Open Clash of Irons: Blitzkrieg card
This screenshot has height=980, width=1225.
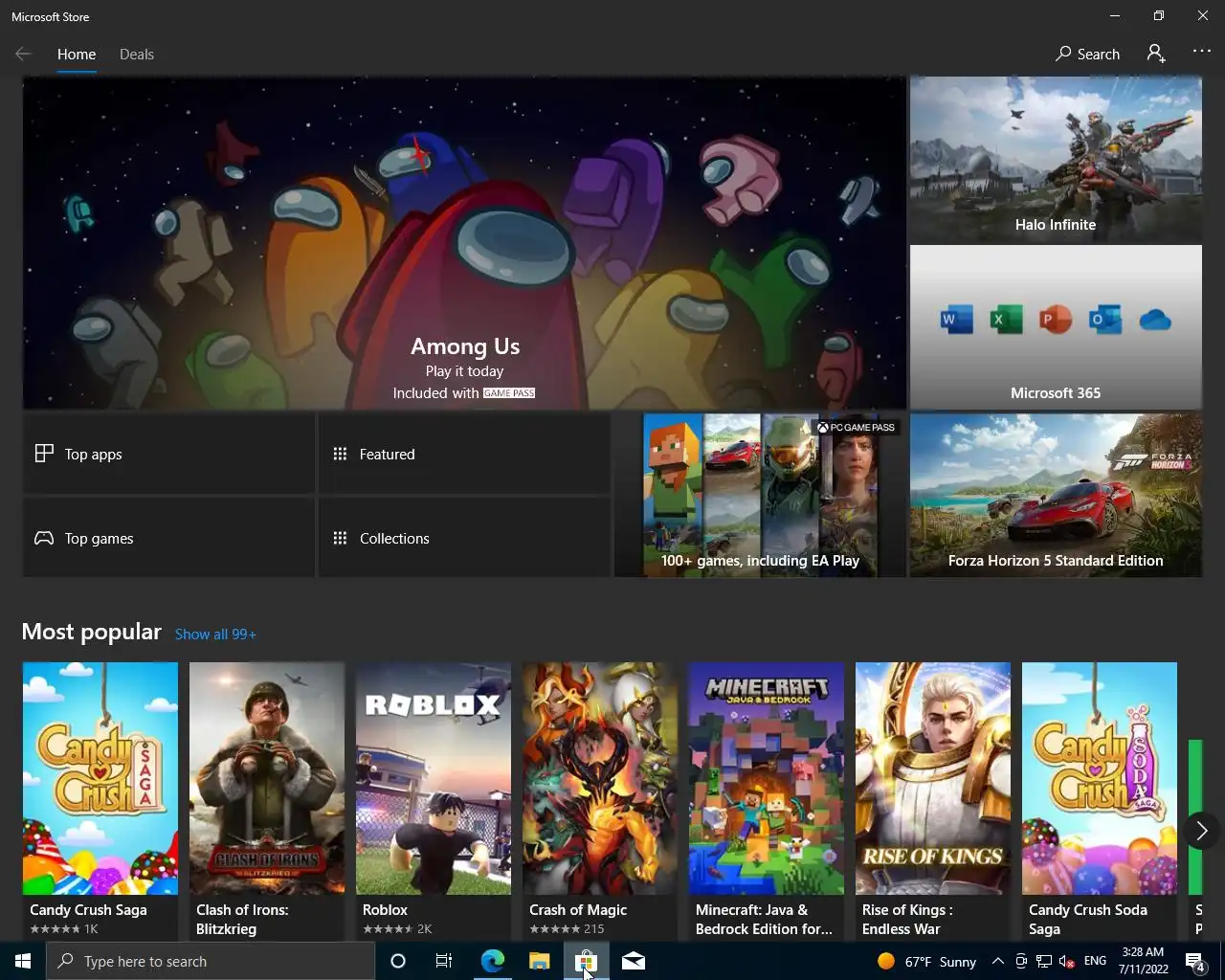[267, 800]
